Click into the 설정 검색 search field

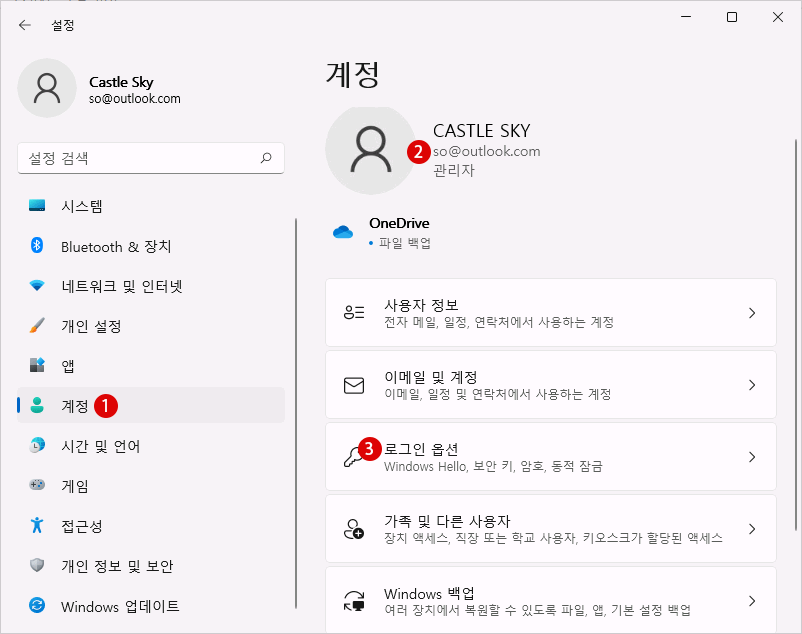point(151,158)
